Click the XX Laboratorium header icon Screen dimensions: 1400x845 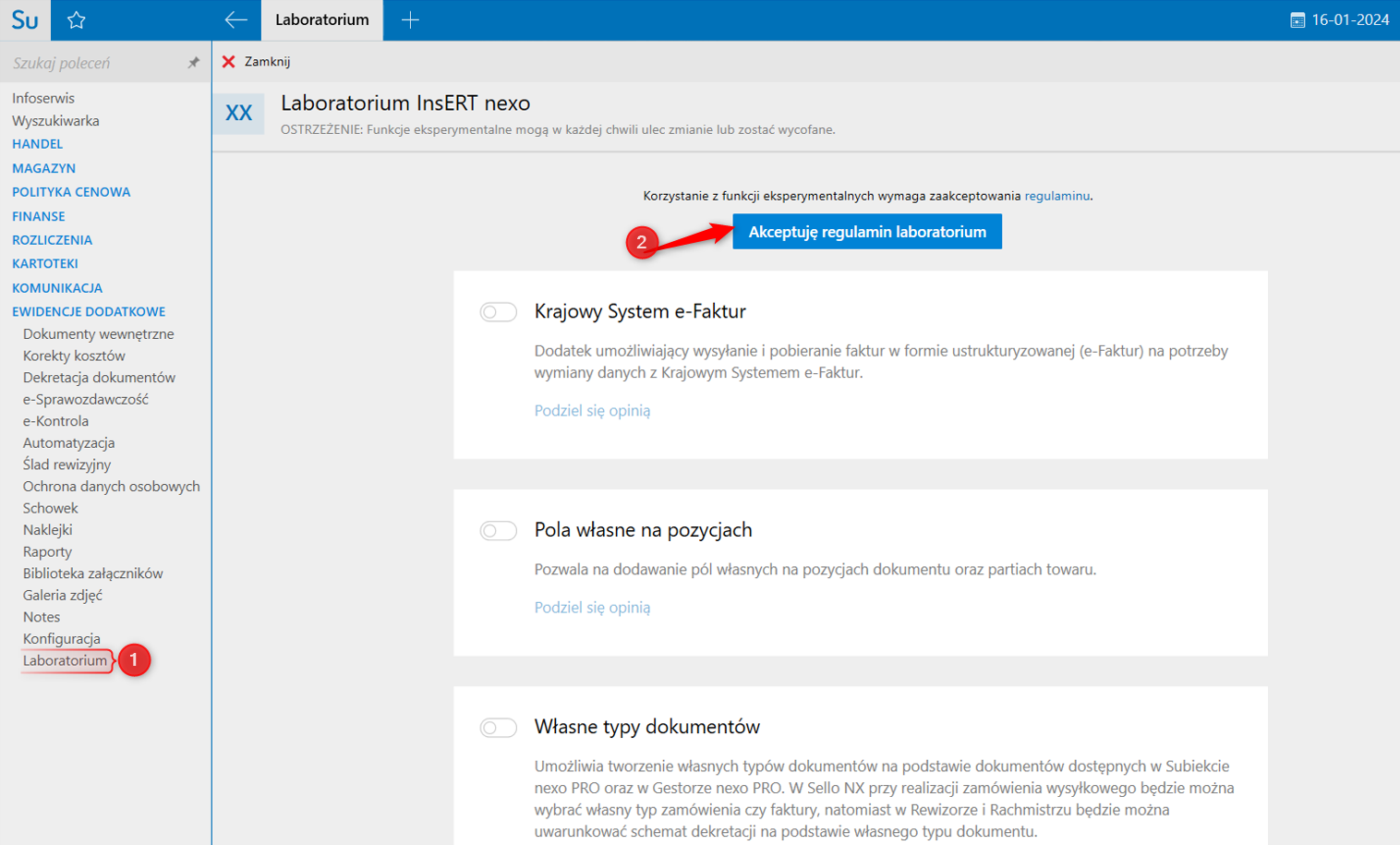(x=238, y=114)
